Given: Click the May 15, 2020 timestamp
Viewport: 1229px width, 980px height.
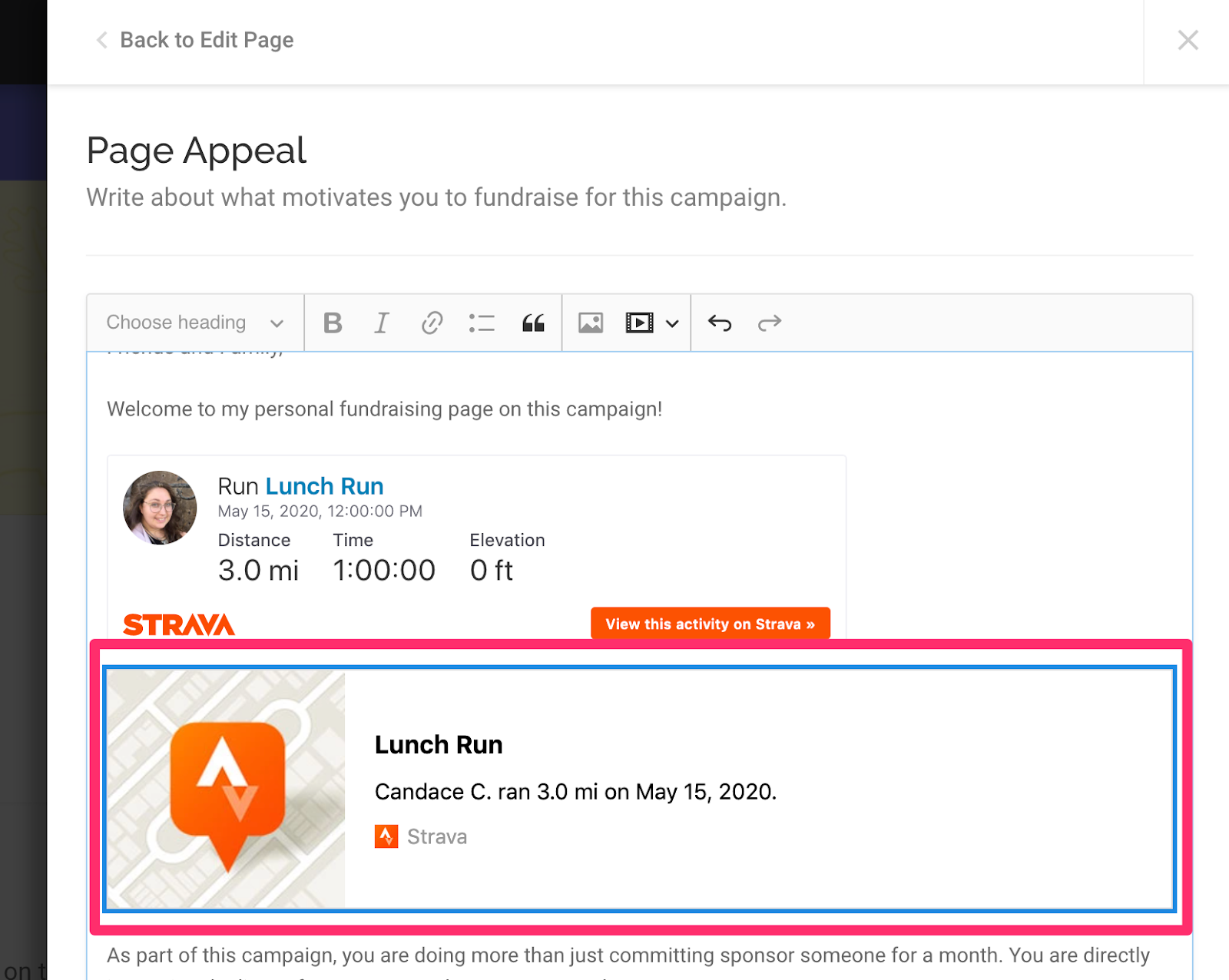Looking at the screenshot, I should (x=320, y=512).
